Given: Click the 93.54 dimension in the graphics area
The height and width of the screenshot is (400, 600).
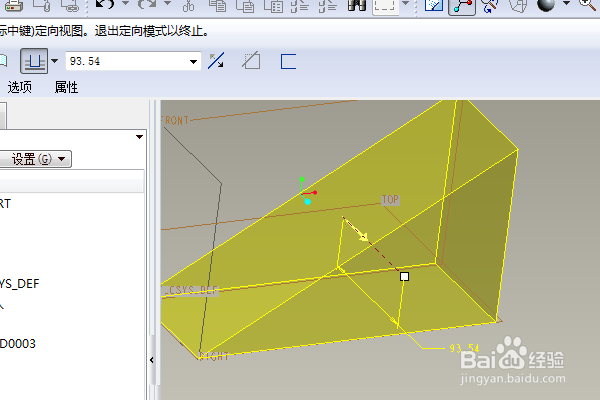Looking at the screenshot, I should (x=464, y=348).
